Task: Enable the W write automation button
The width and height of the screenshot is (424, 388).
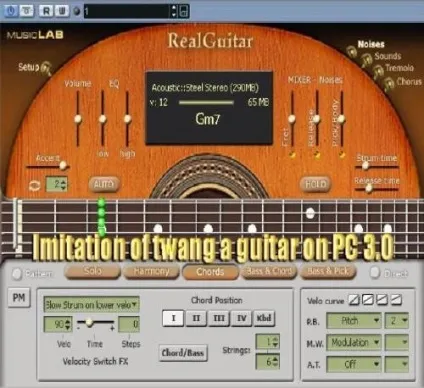Action: pos(62,11)
